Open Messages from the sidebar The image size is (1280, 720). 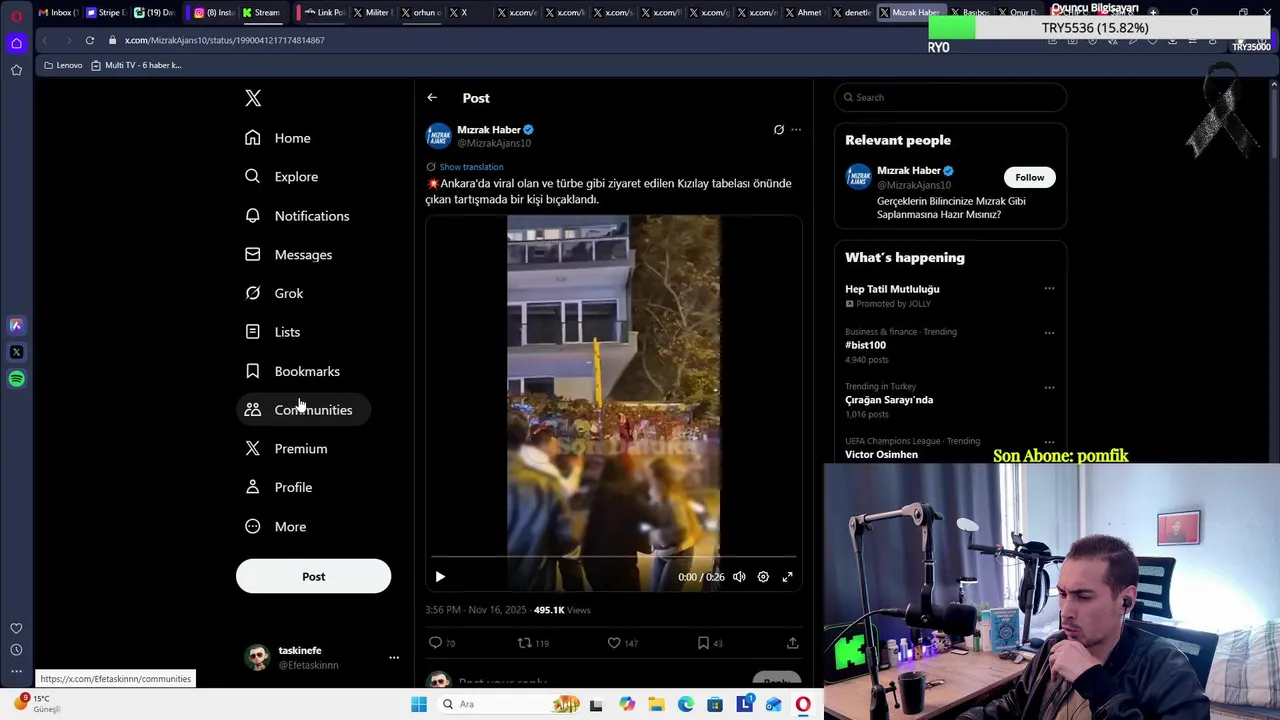click(289, 255)
